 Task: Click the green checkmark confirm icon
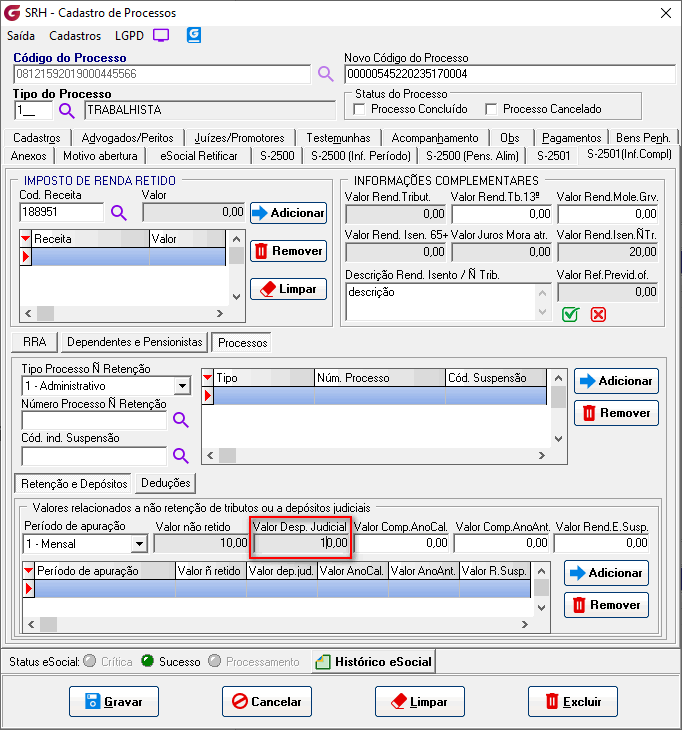point(570,314)
